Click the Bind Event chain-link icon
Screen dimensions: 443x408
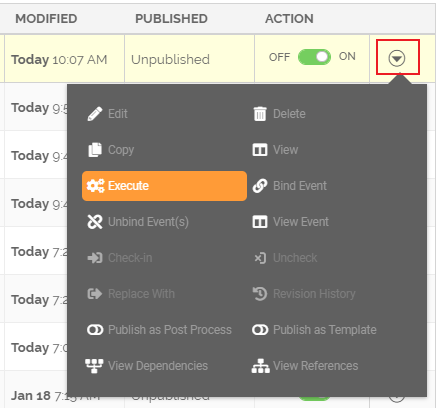click(x=260, y=186)
